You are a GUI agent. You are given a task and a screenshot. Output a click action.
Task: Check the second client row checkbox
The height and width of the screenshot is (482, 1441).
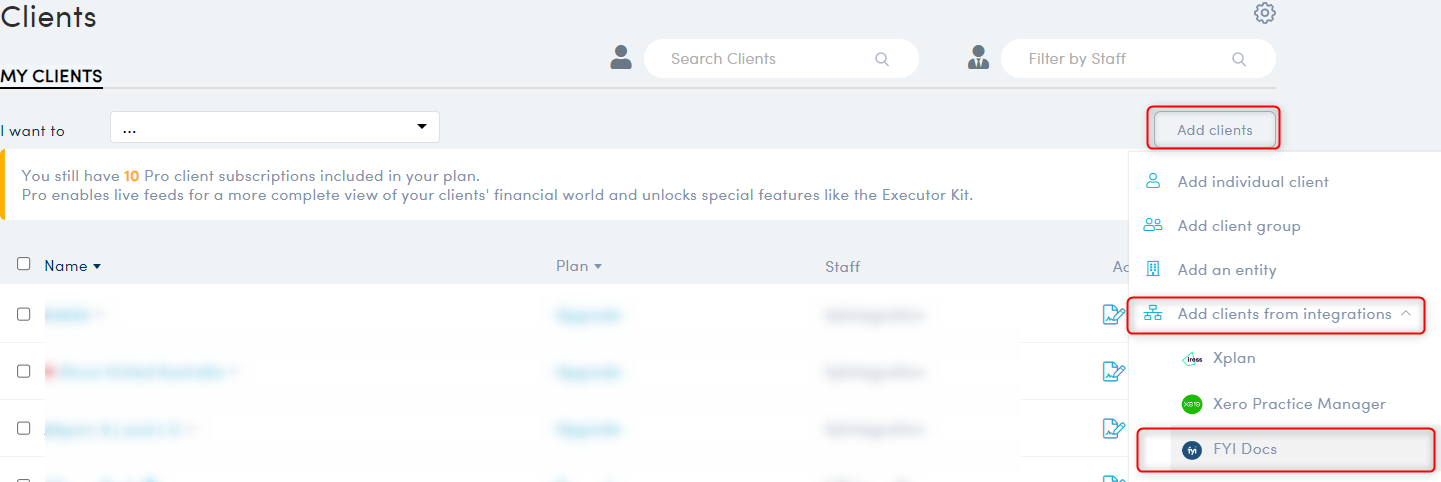point(24,371)
